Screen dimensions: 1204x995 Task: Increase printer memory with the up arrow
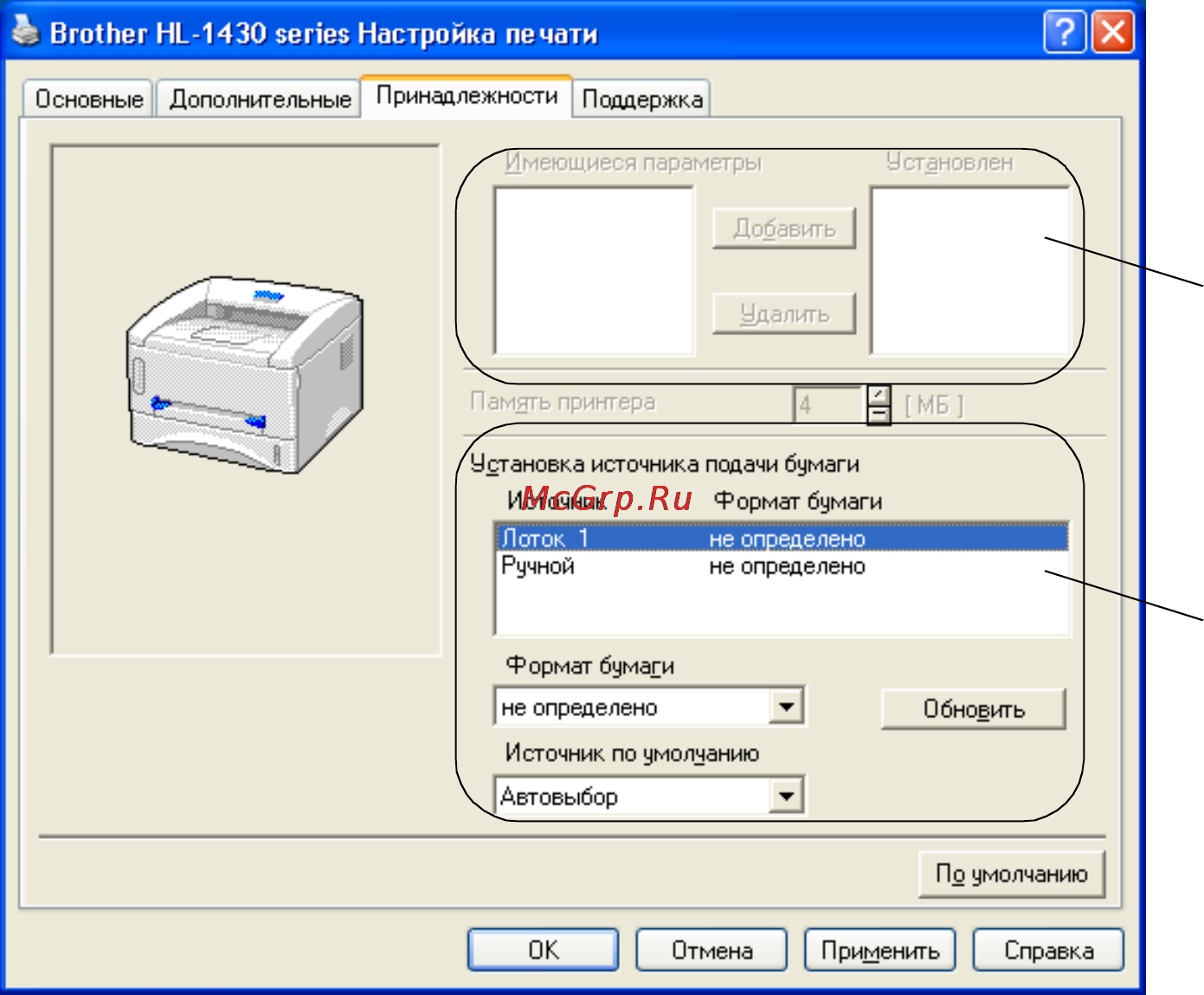click(x=879, y=395)
